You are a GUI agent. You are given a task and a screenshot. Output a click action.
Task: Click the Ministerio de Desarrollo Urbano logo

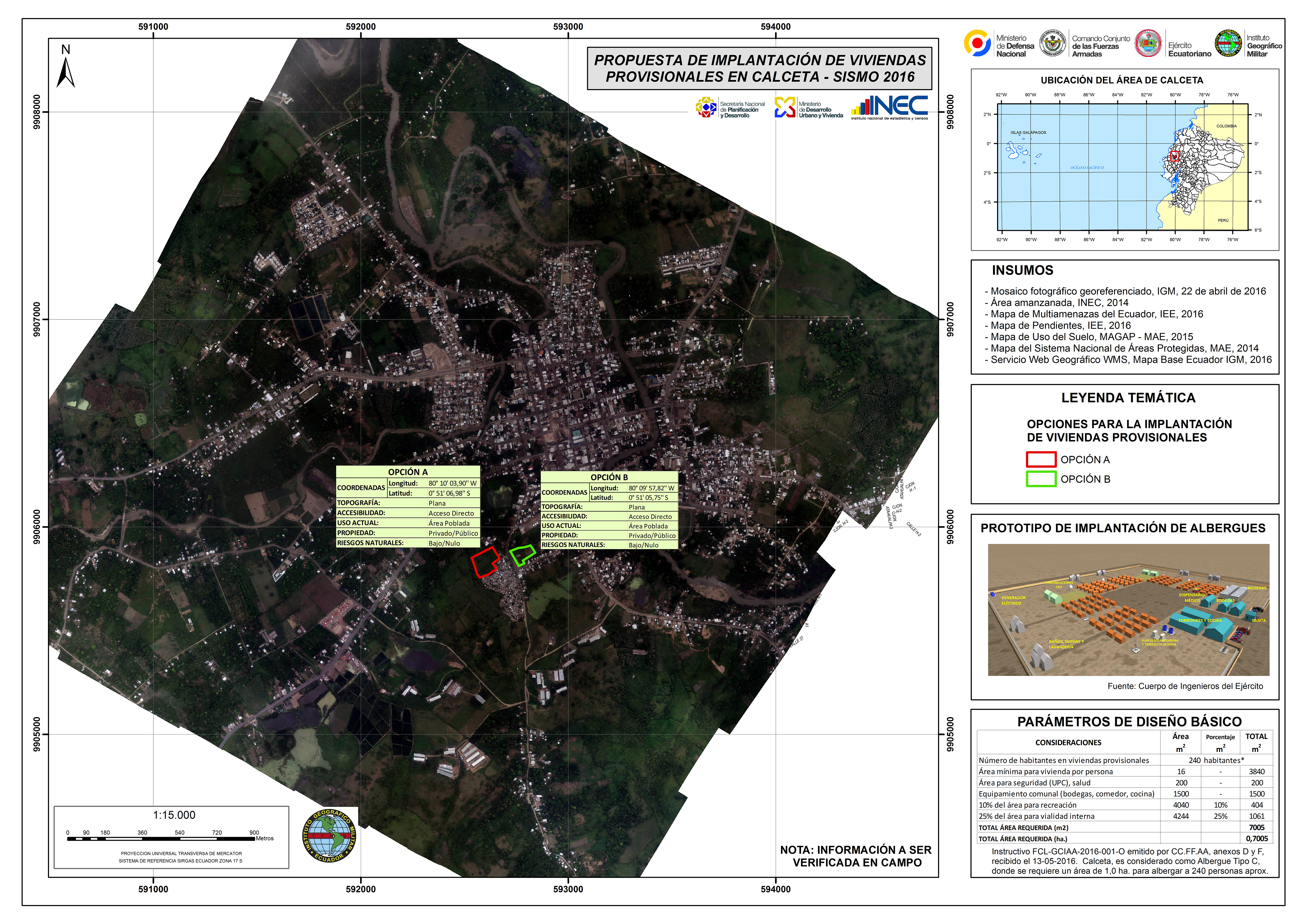pyautogui.click(x=784, y=107)
